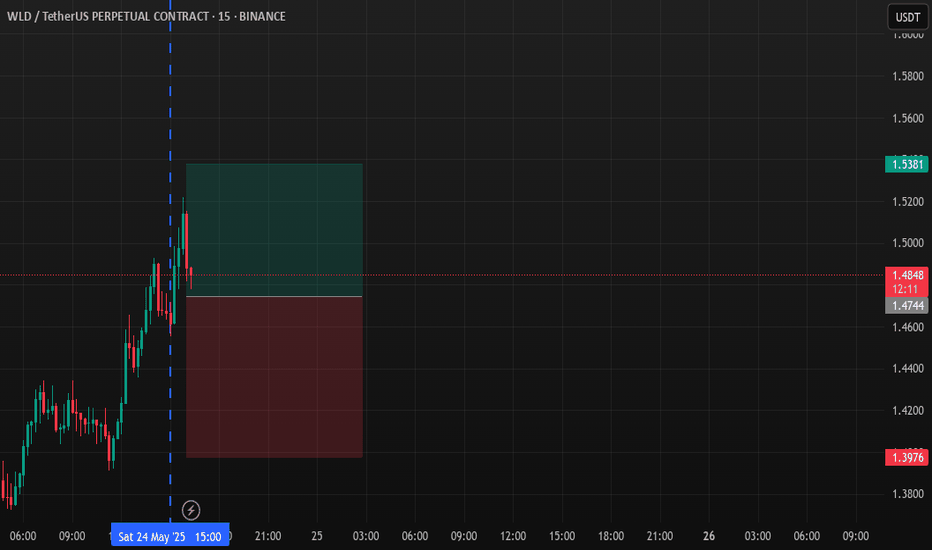Click the 26 date label on time axis
The image size is (932, 550).
click(709, 536)
